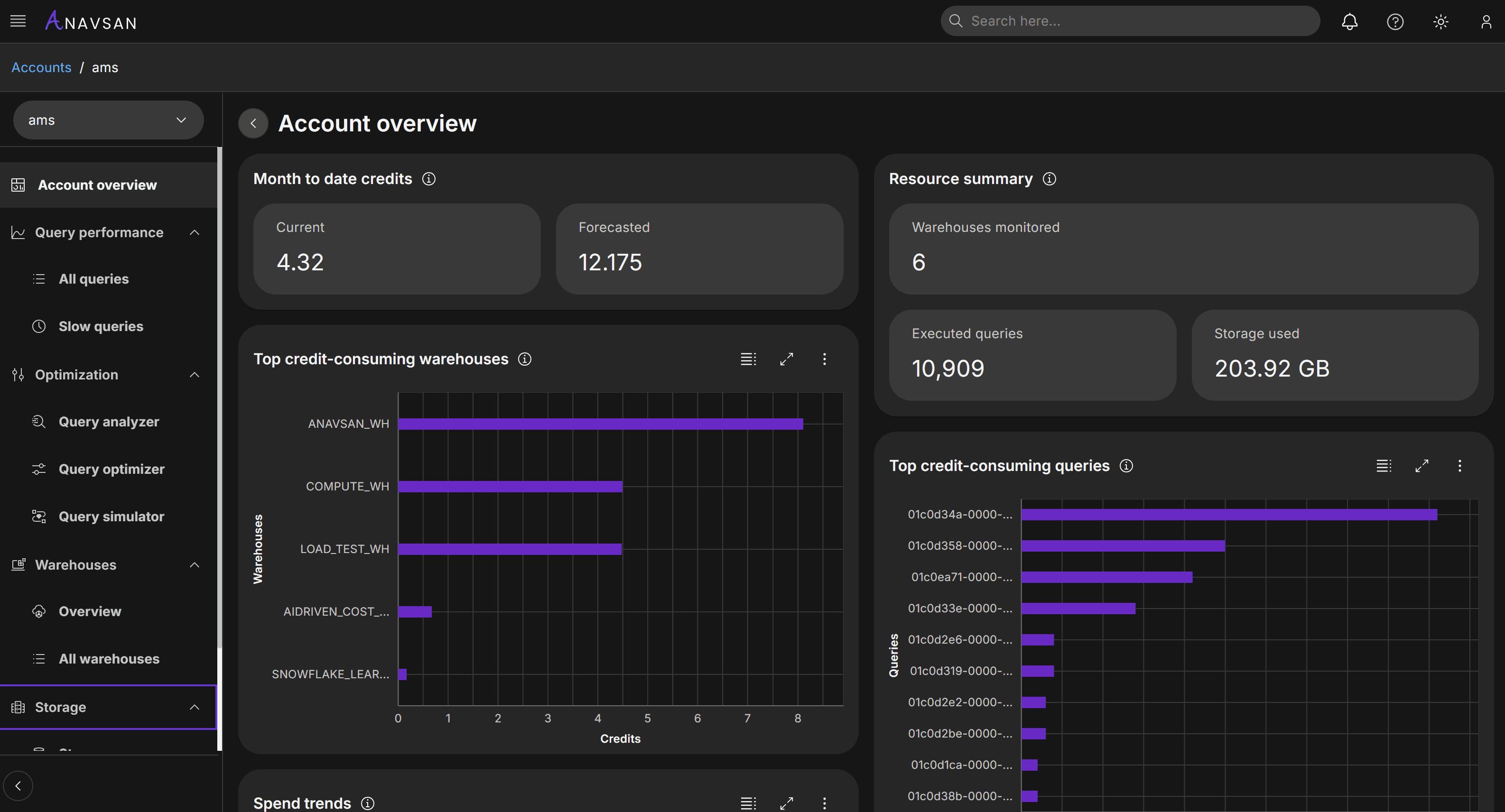The image size is (1505, 812).
Task: Show list view for Top credit-consuming queries
Action: pyautogui.click(x=1384, y=466)
